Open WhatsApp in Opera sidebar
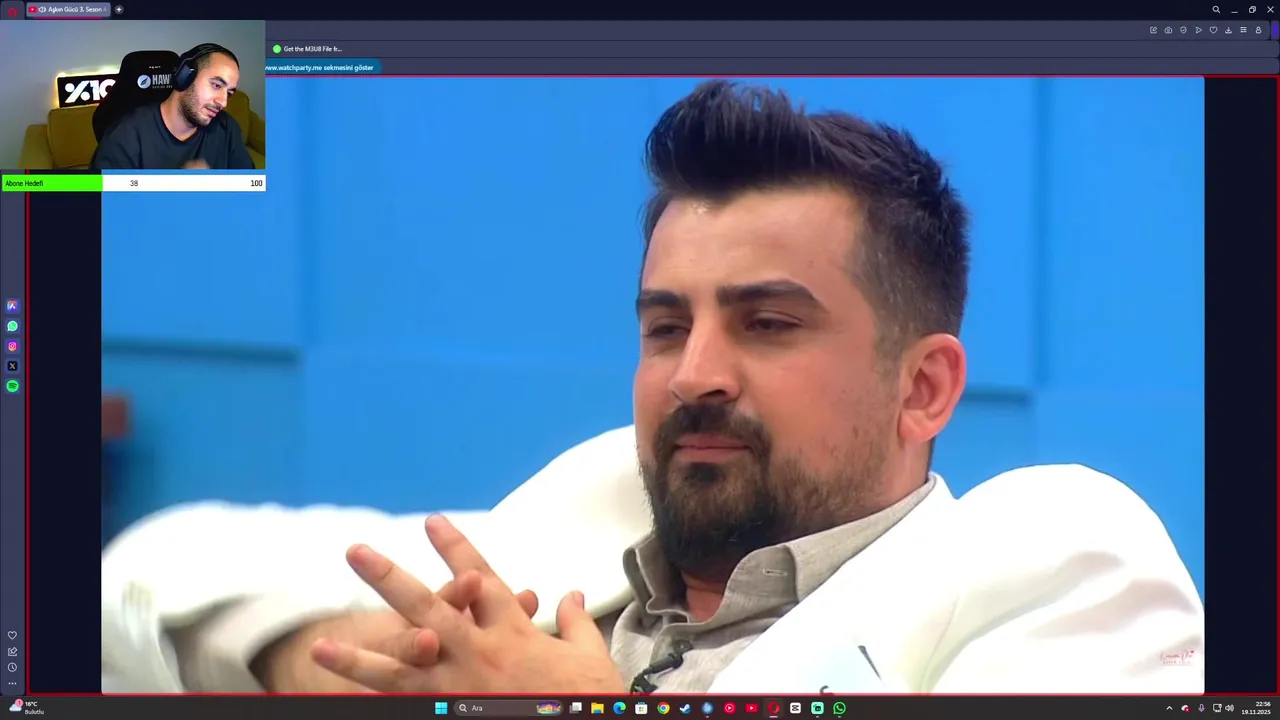This screenshot has width=1280, height=720. (12, 326)
